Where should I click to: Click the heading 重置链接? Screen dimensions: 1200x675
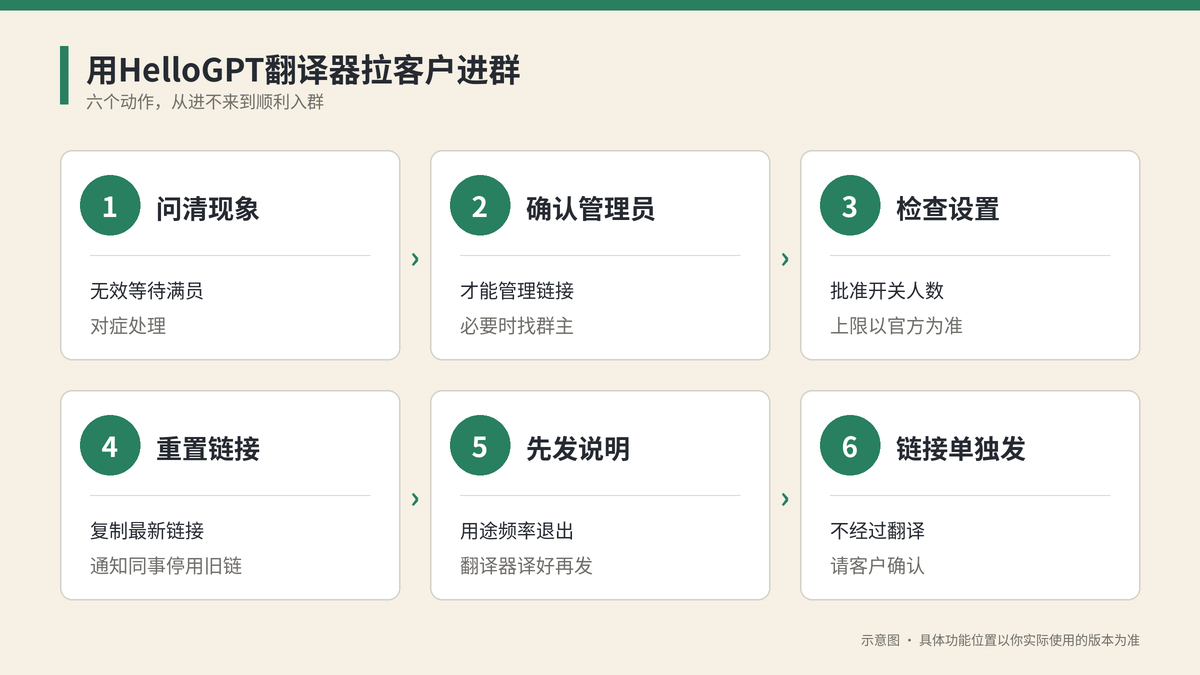click(x=208, y=448)
